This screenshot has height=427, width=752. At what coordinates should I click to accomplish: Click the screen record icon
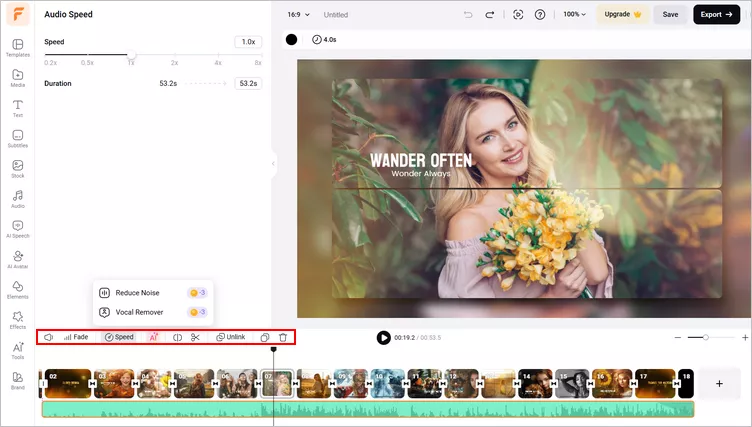point(518,15)
